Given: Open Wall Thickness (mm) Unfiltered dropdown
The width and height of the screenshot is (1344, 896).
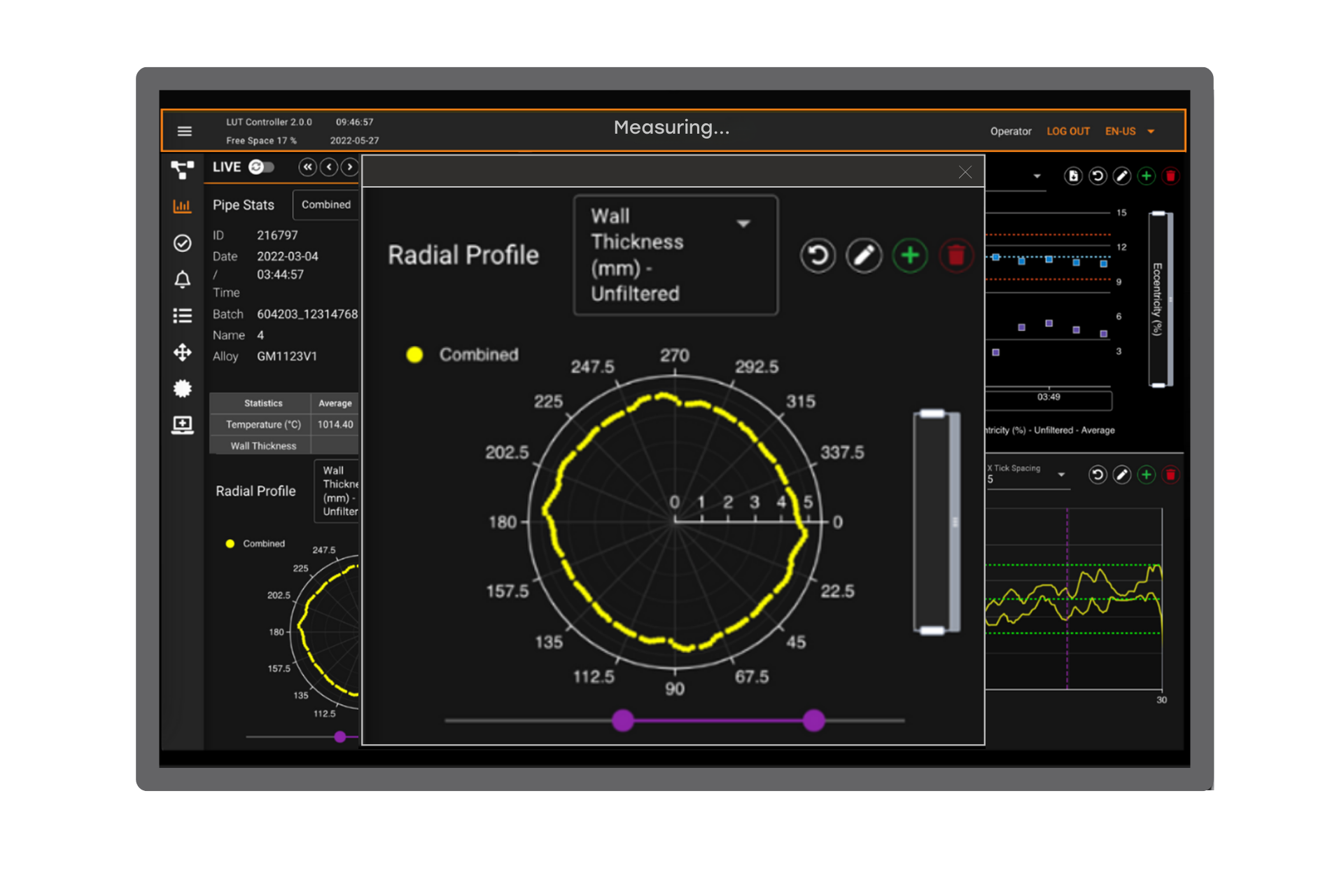Looking at the screenshot, I should [x=675, y=255].
